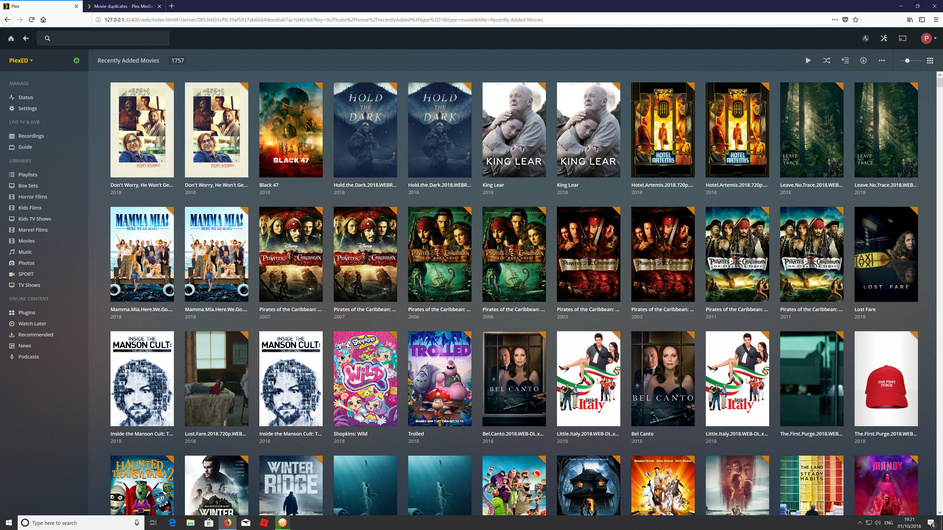Switch to the Plex browser tab
This screenshot has width=943, height=530.
click(40, 6)
